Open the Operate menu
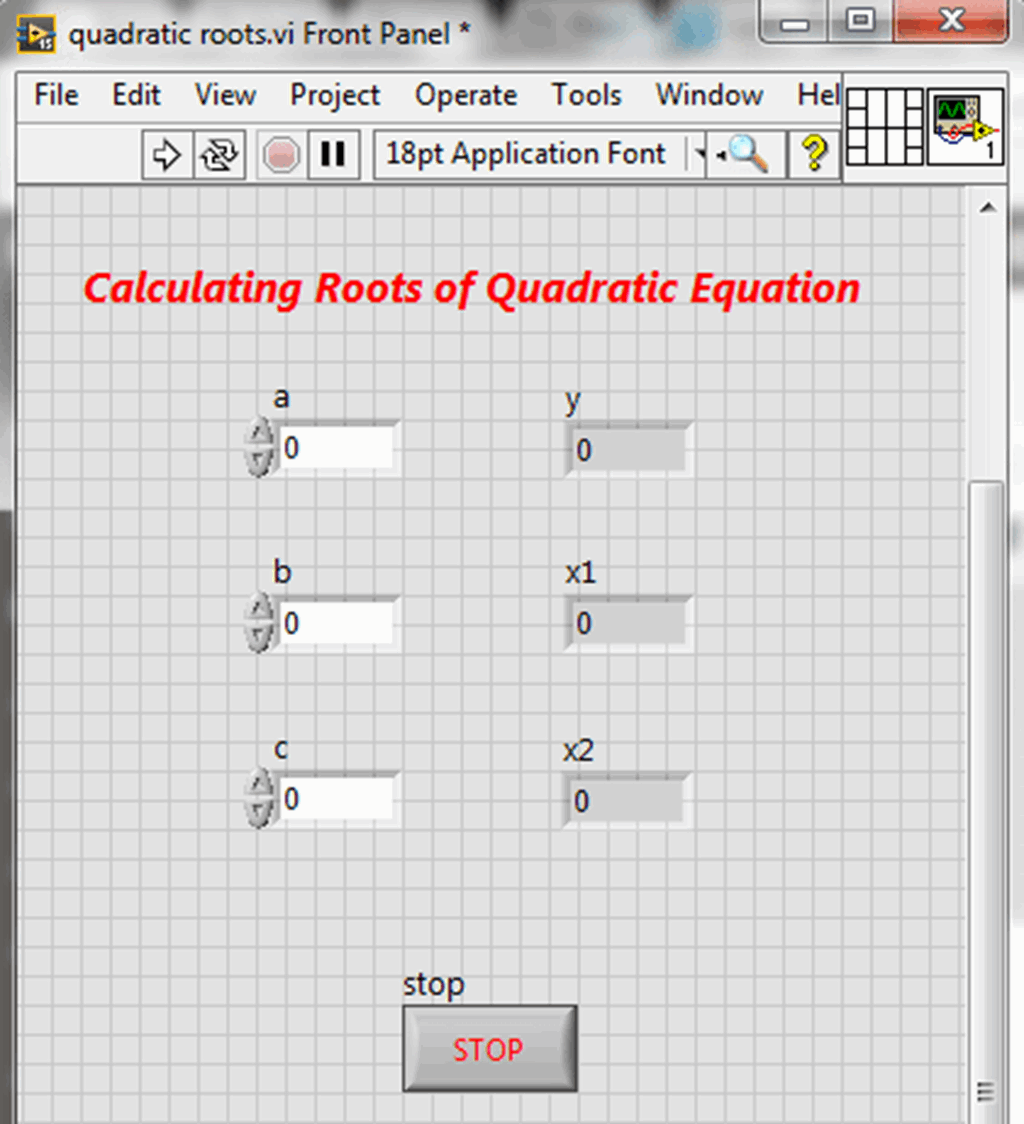The image size is (1024, 1124). 465,95
